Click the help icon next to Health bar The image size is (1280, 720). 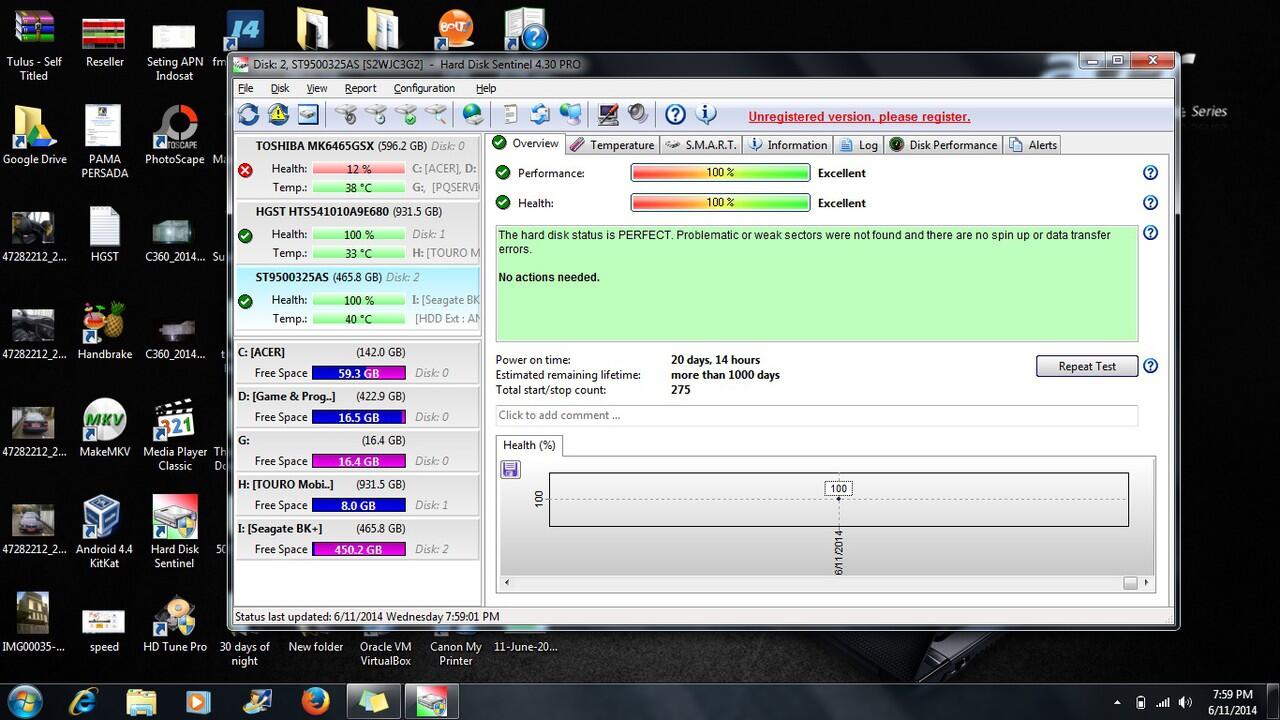point(1150,203)
